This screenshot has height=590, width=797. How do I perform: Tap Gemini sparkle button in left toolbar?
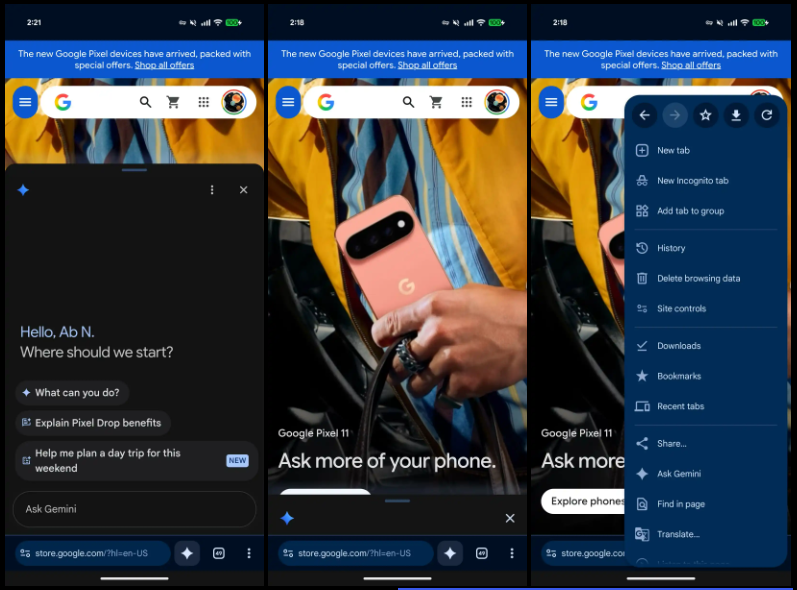tap(187, 553)
